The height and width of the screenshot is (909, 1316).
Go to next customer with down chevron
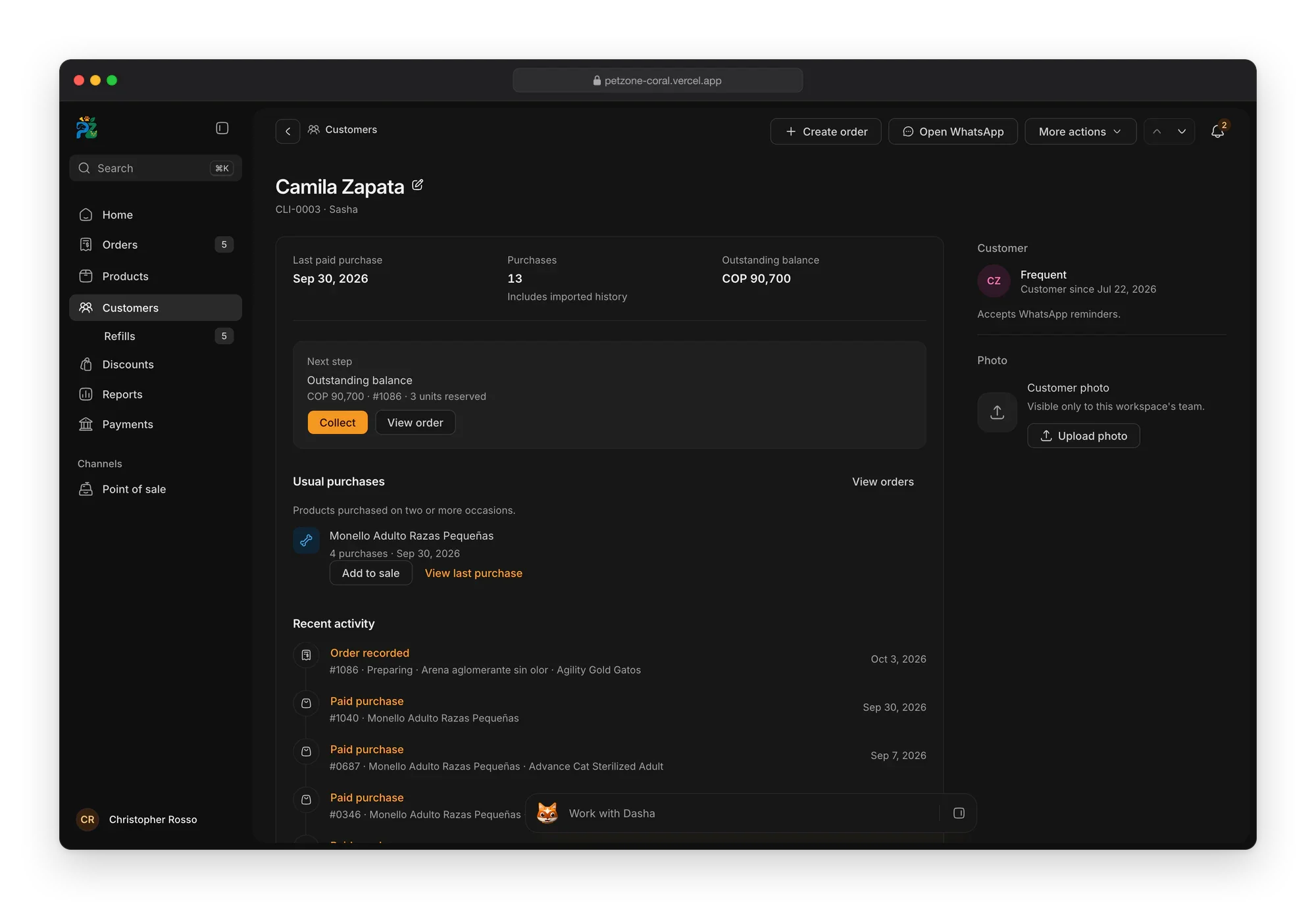pyautogui.click(x=1182, y=132)
